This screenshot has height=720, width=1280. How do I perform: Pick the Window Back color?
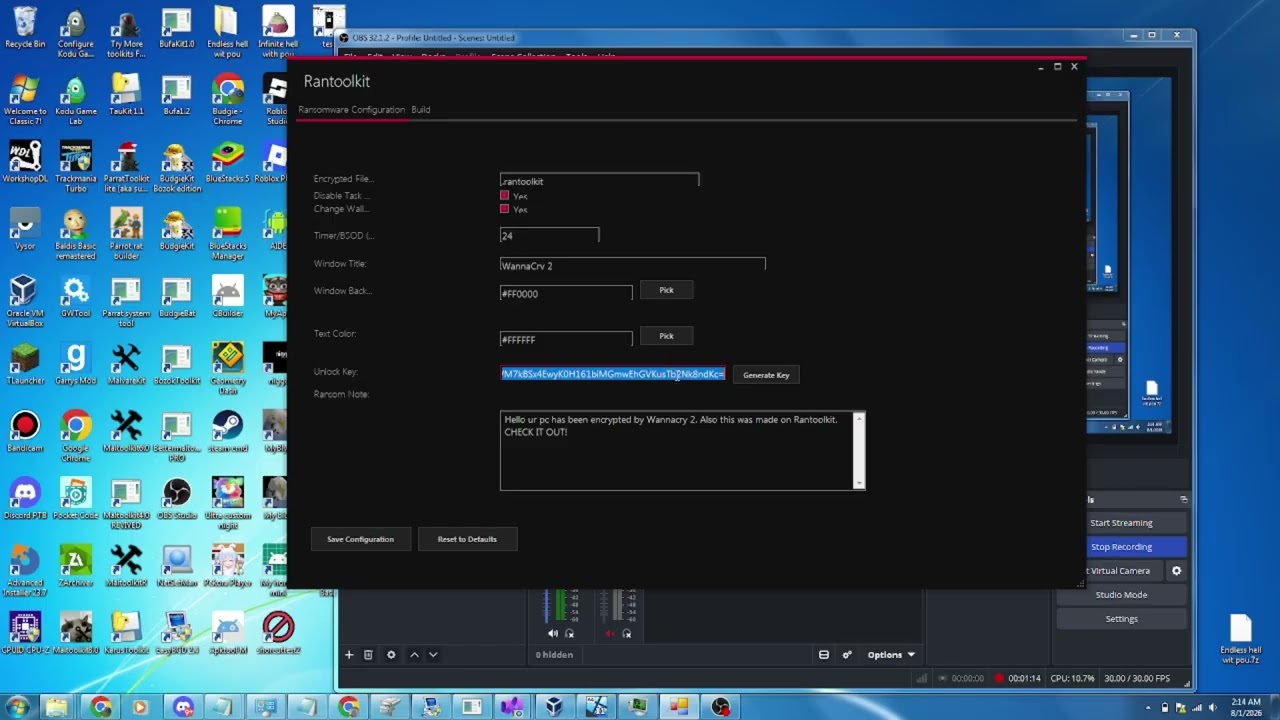pyautogui.click(x=666, y=290)
